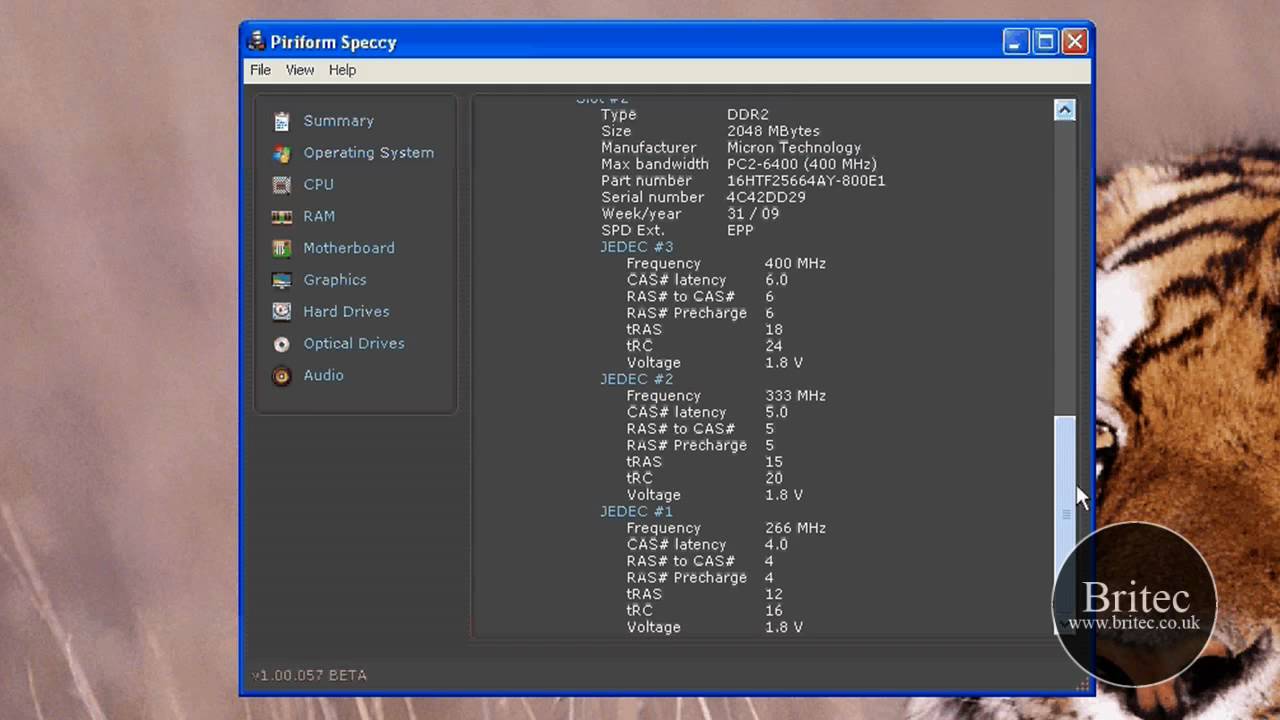Click the DDR2 type value
Image resolution: width=1280 pixels, height=720 pixels.
(747, 115)
